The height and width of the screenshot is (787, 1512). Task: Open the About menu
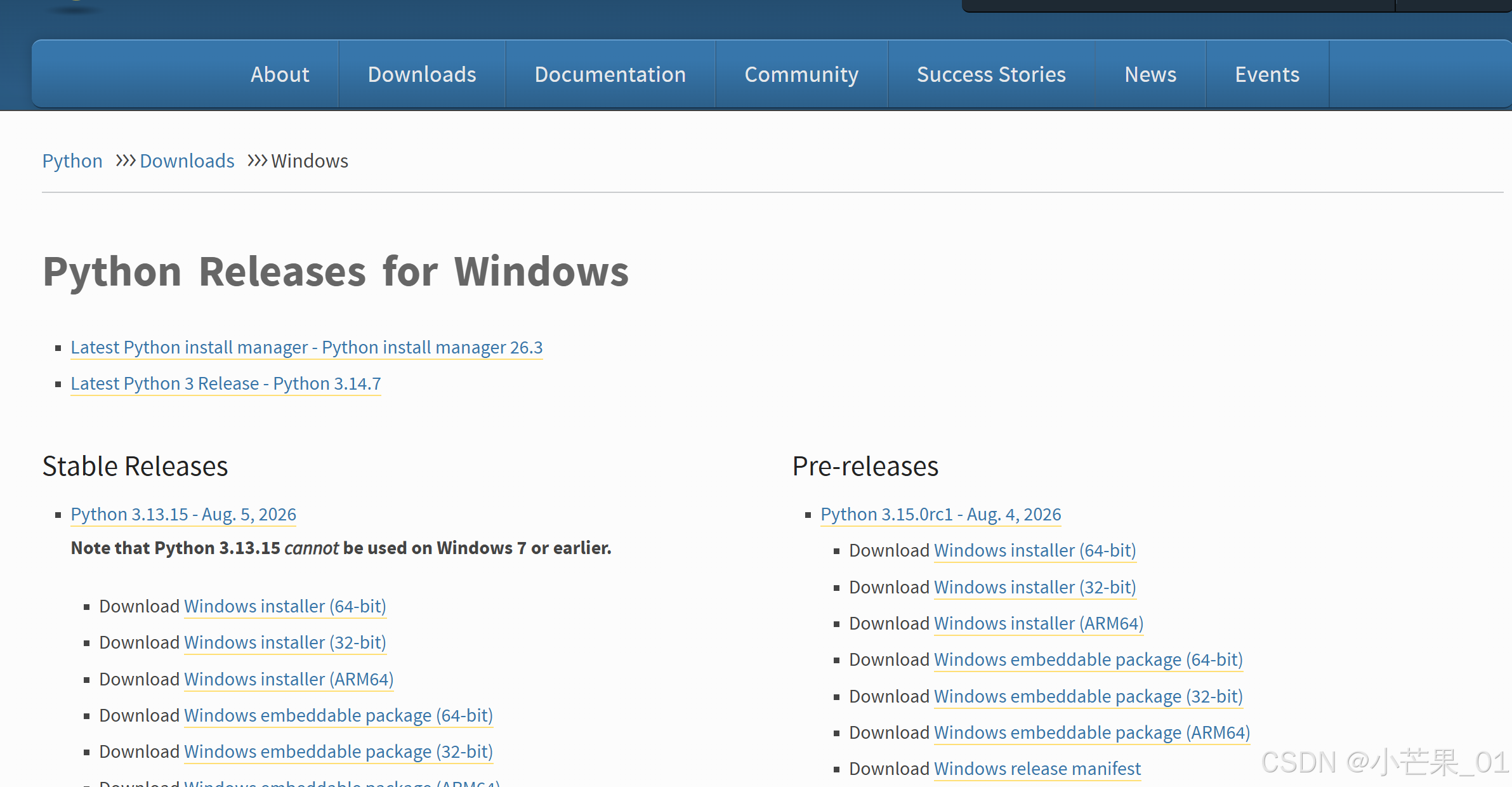point(280,74)
